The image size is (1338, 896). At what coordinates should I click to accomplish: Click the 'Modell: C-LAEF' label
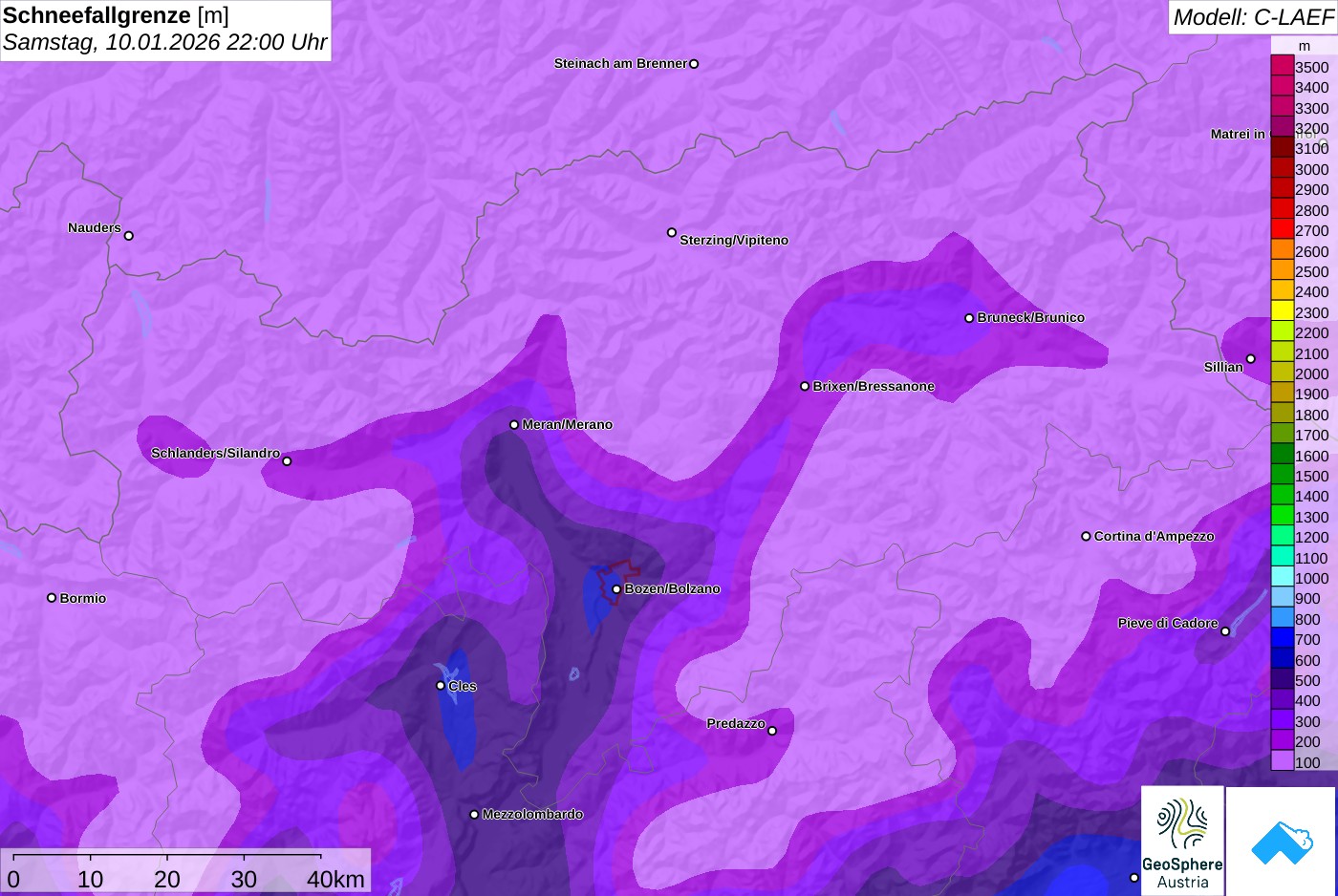pos(1253,16)
